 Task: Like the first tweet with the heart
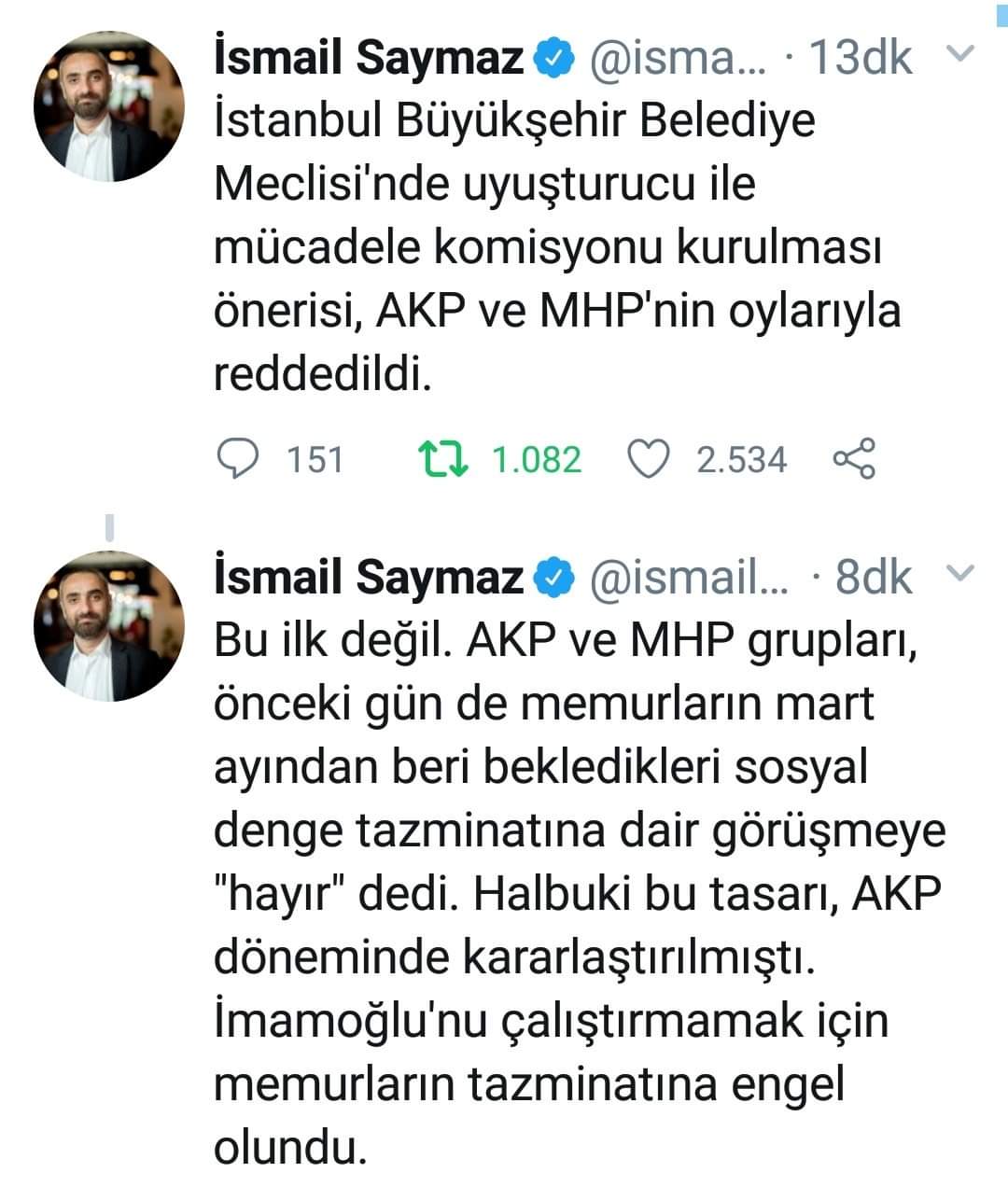[x=650, y=459]
